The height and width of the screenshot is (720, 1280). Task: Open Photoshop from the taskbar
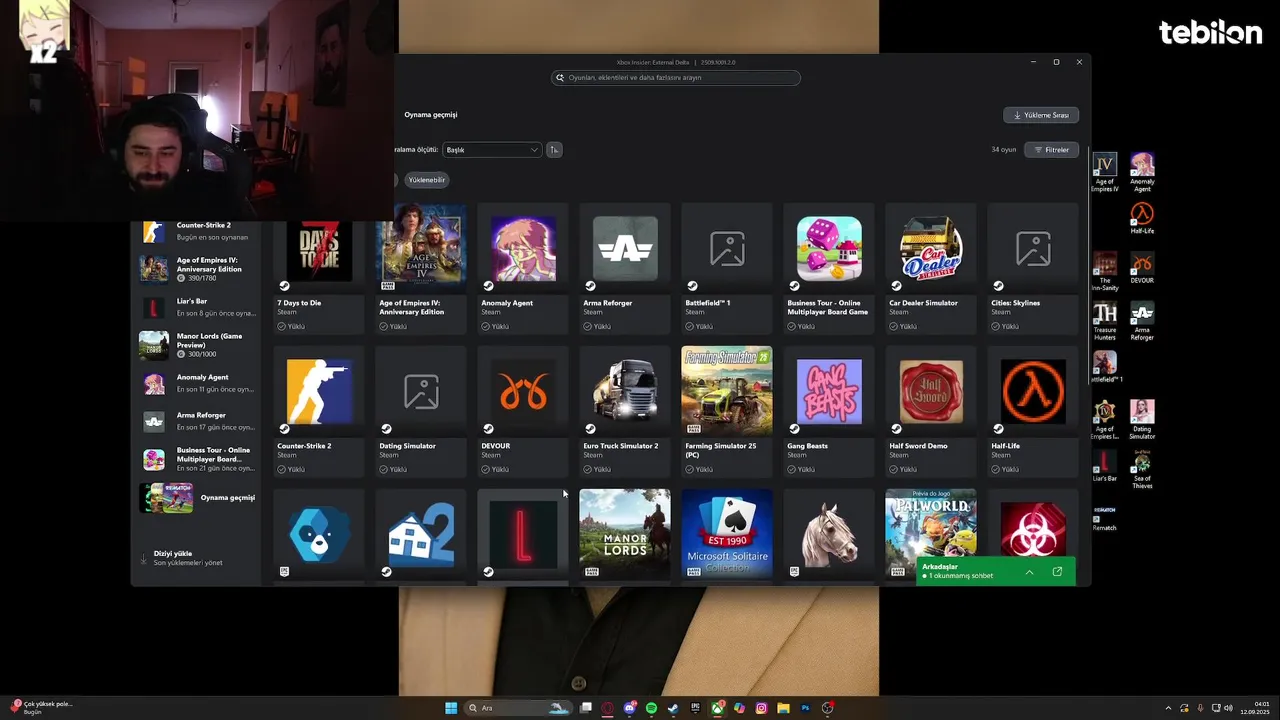(805, 708)
